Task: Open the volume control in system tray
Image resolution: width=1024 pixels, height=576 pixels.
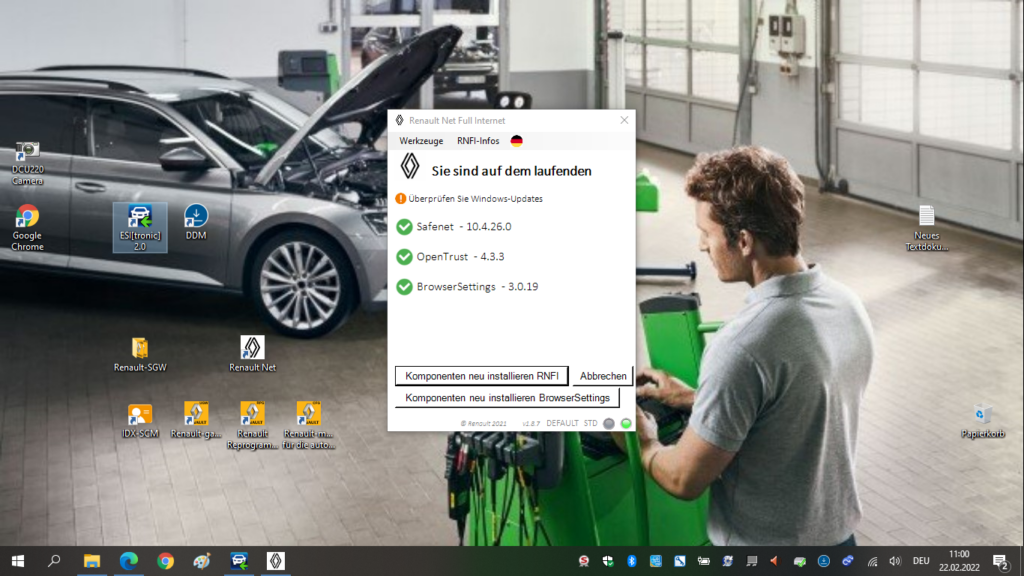Action: pyautogui.click(x=895, y=561)
